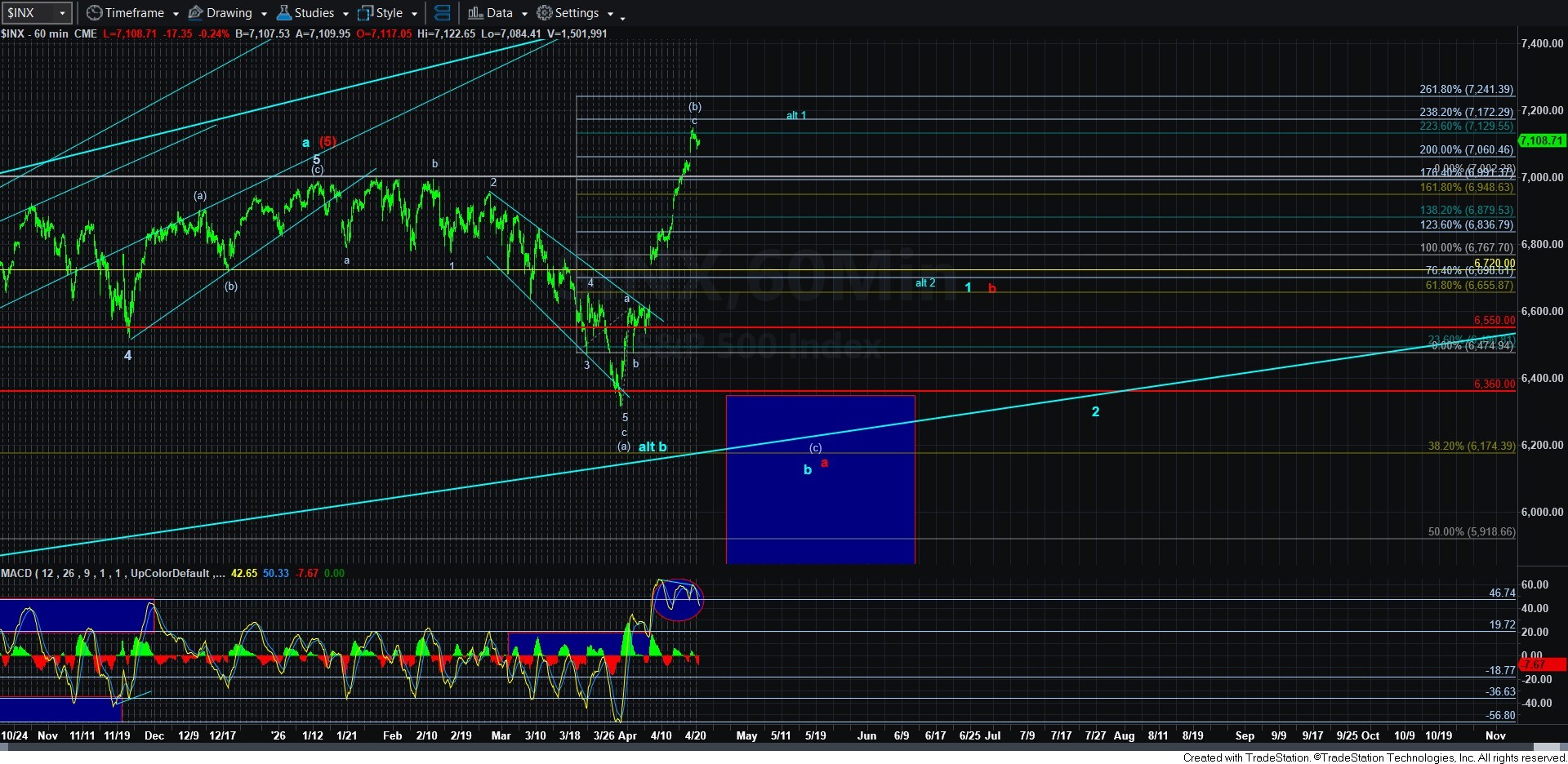Open the Data menu label
Screen dimensions: 1568x764
(499, 13)
